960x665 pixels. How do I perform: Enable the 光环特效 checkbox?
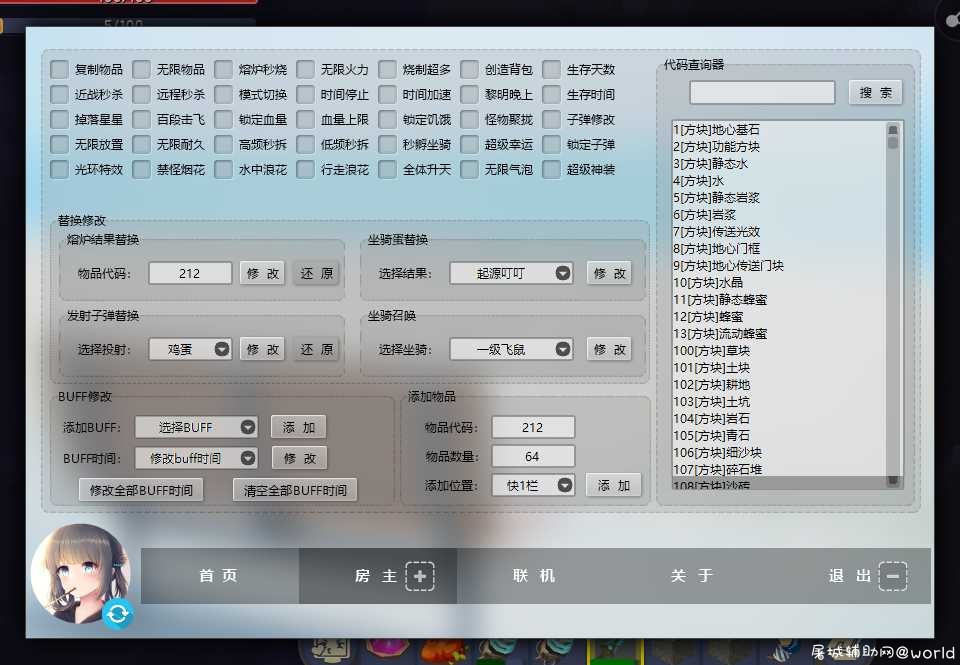coord(59,169)
